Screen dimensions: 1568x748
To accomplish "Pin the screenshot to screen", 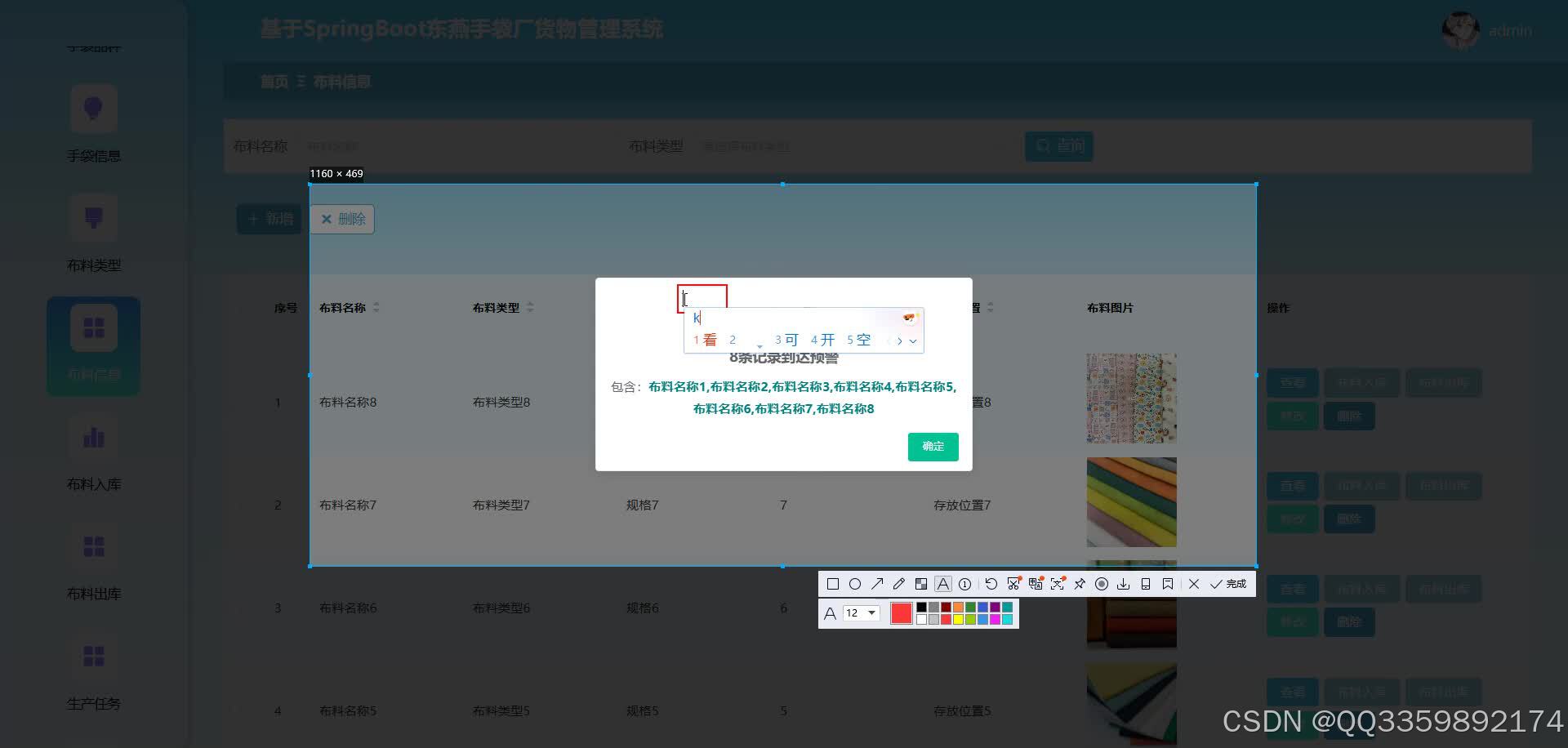I will tap(1079, 583).
